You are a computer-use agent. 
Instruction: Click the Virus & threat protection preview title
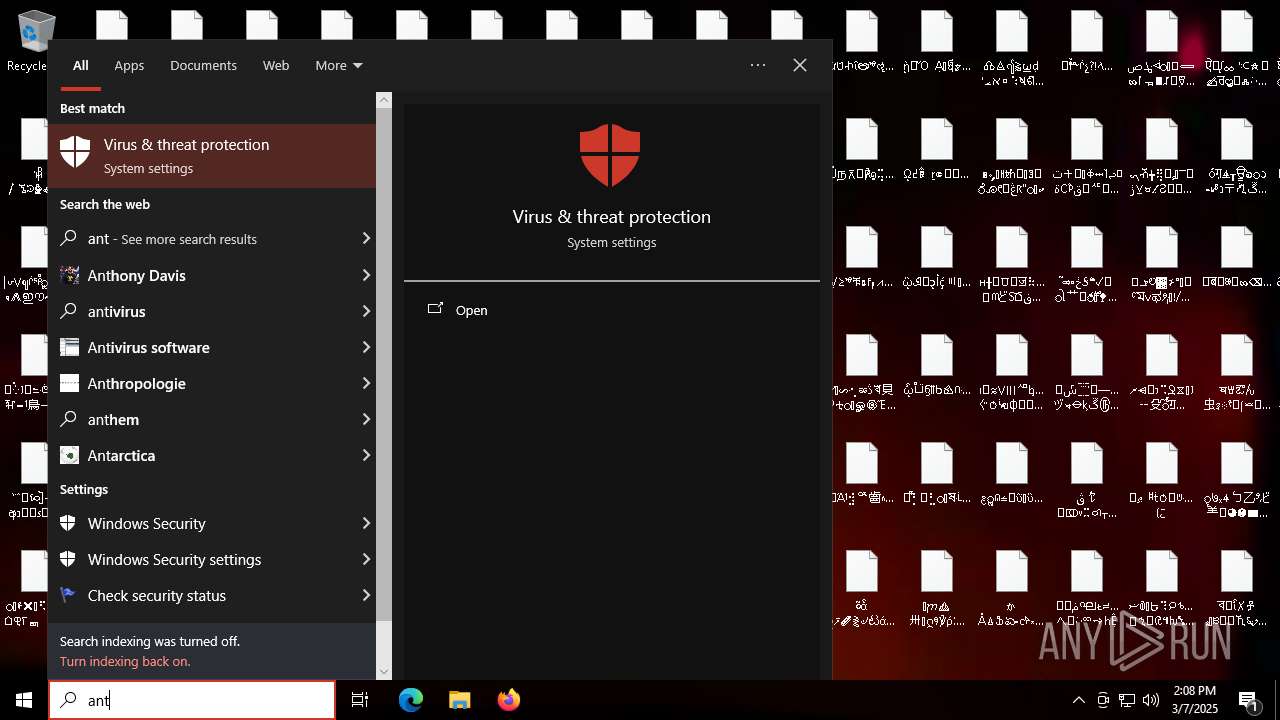611,217
